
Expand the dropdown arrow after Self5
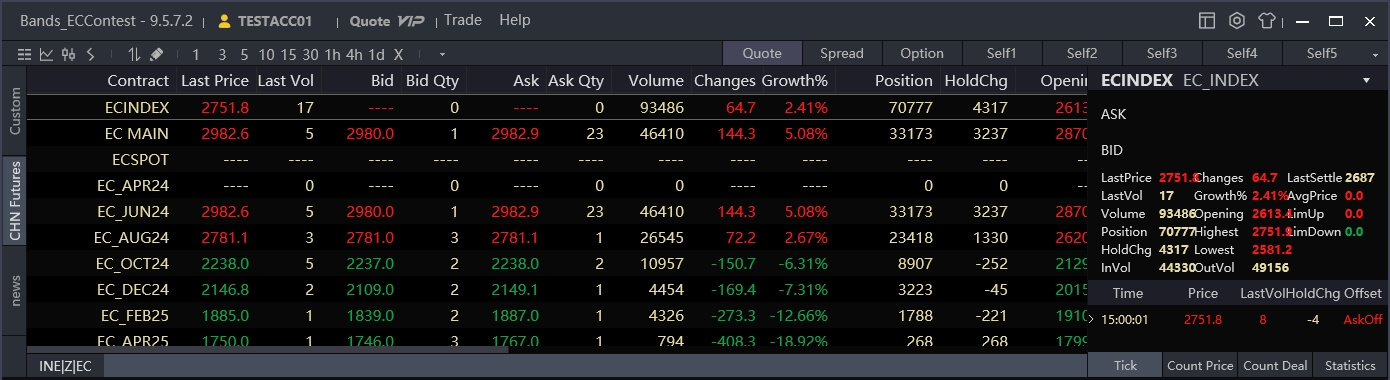(1375, 54)
